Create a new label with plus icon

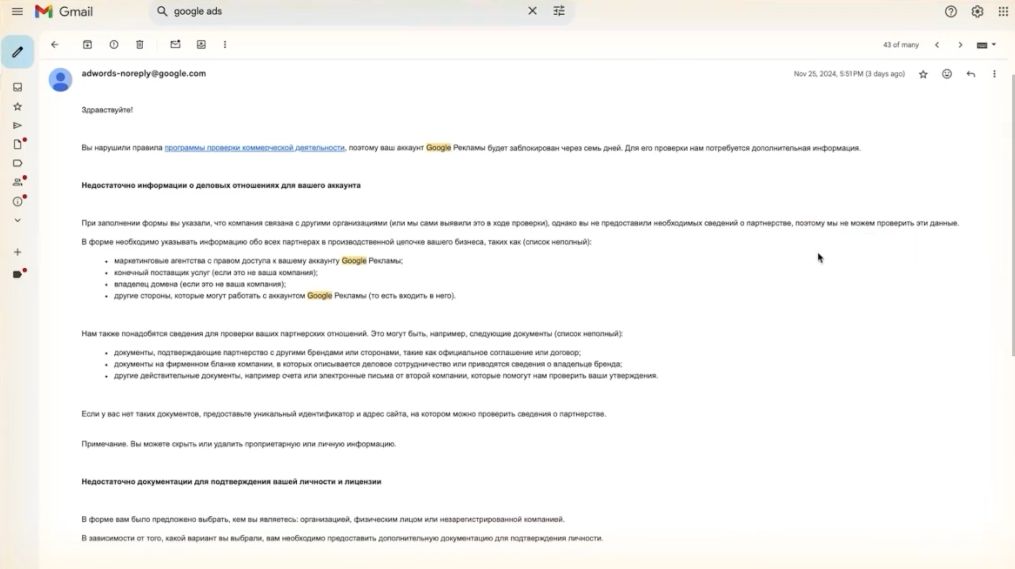(17, 252)
